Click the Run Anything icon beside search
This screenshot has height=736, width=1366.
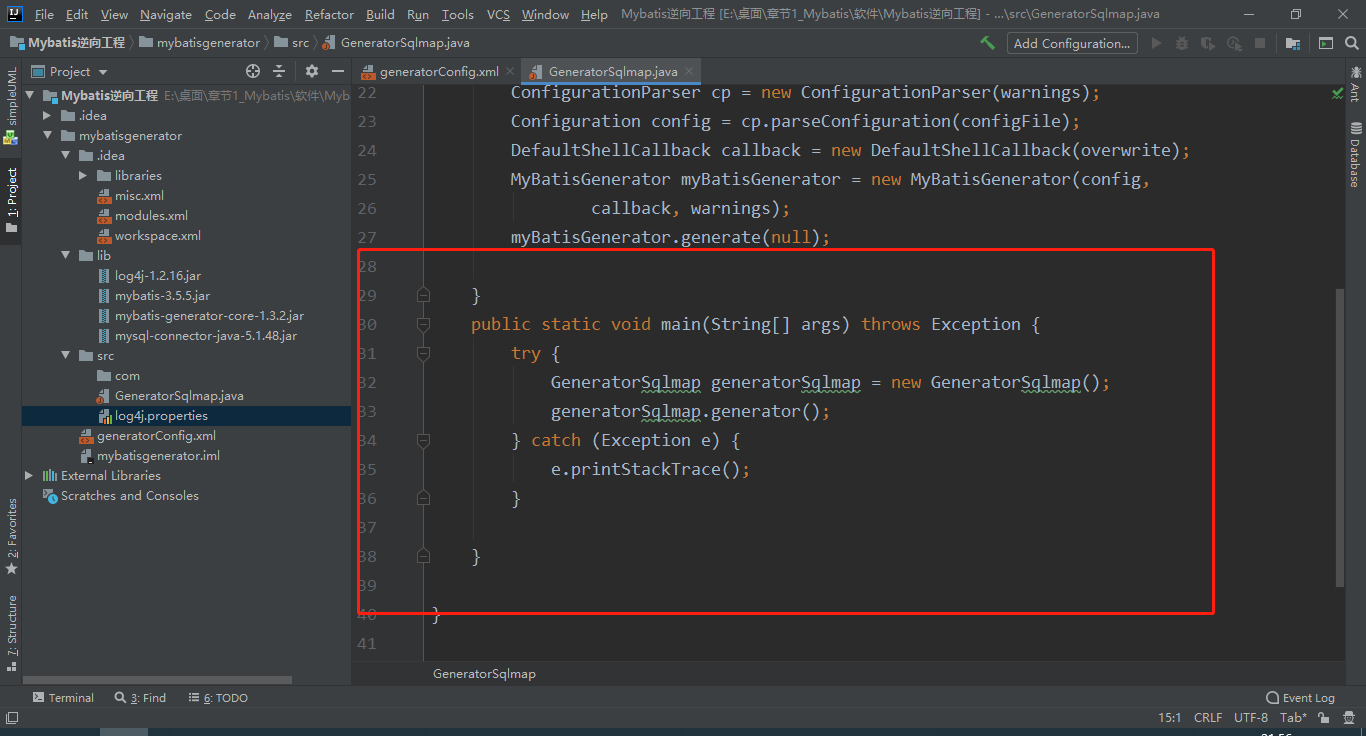(x=1326, y=43)
